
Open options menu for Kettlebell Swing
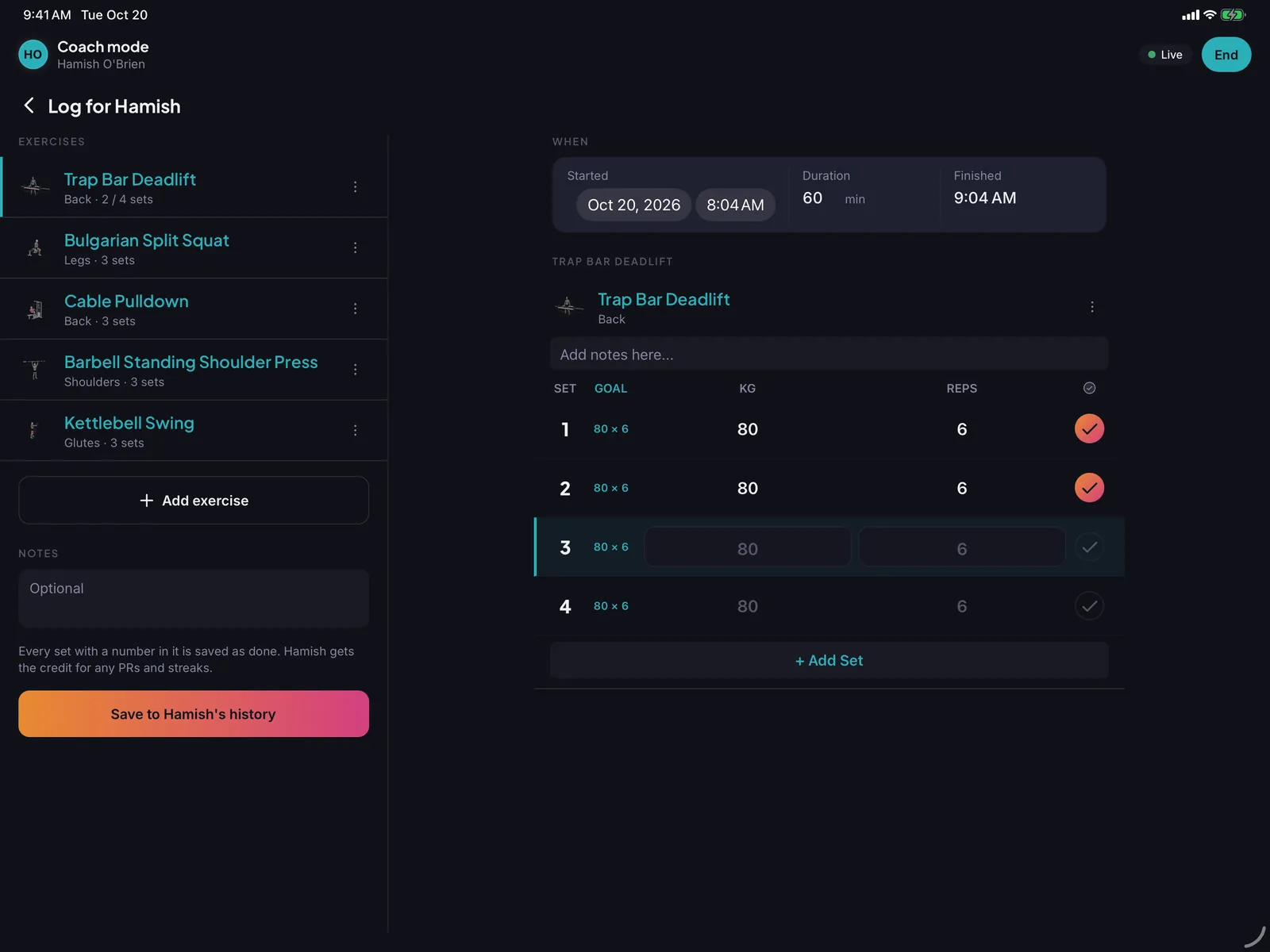(x=355, y=430)
